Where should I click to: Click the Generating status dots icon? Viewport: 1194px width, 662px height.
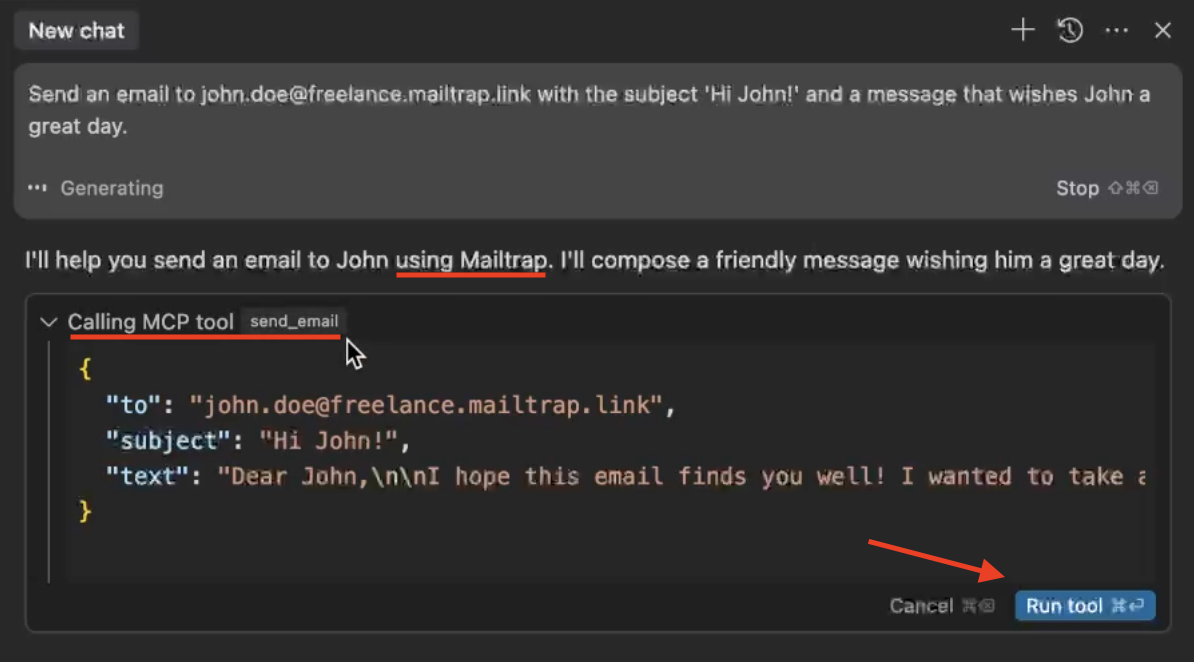click(38, 188)
